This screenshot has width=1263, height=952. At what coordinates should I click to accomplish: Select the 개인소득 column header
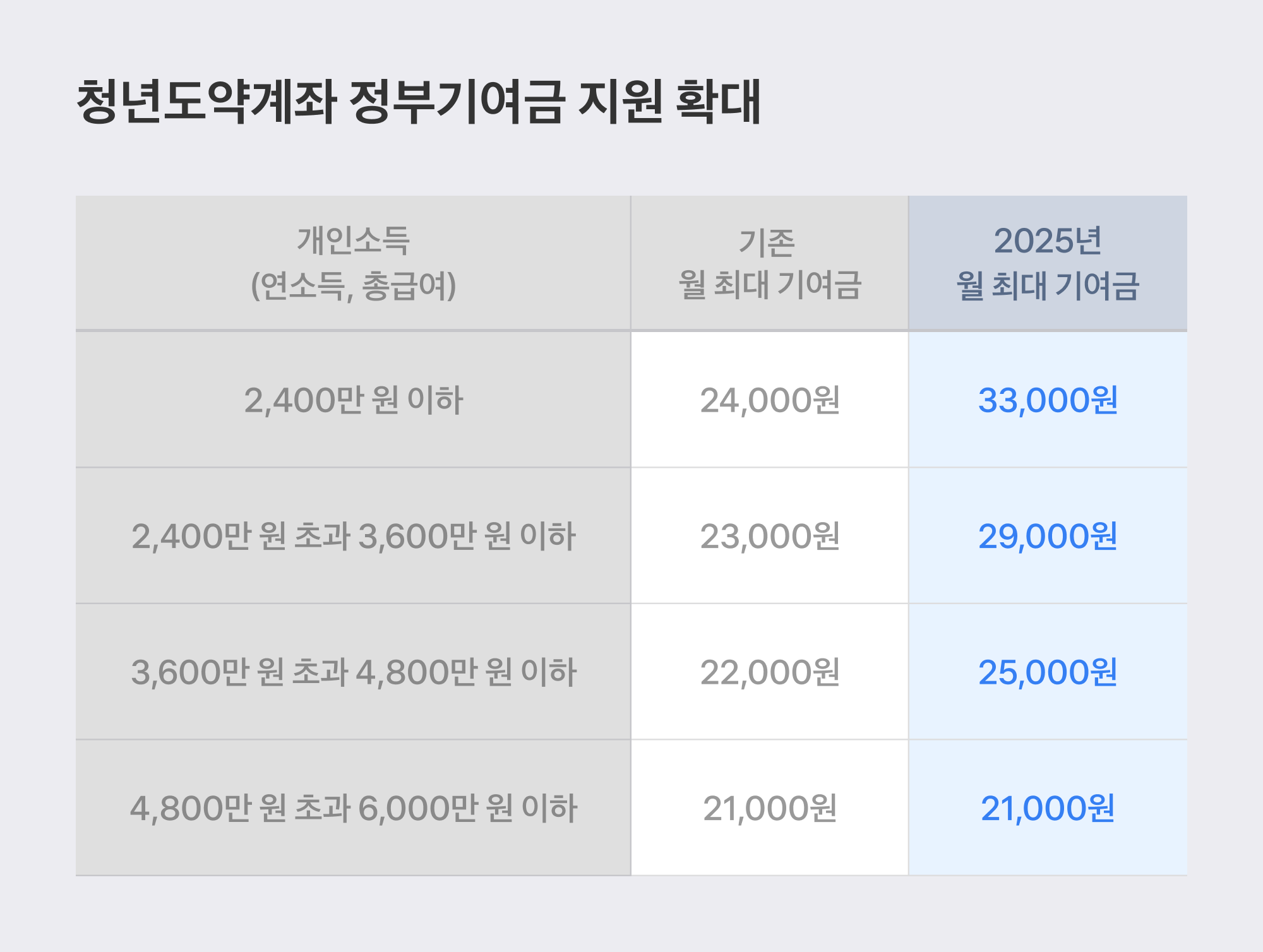coord(353,263)
